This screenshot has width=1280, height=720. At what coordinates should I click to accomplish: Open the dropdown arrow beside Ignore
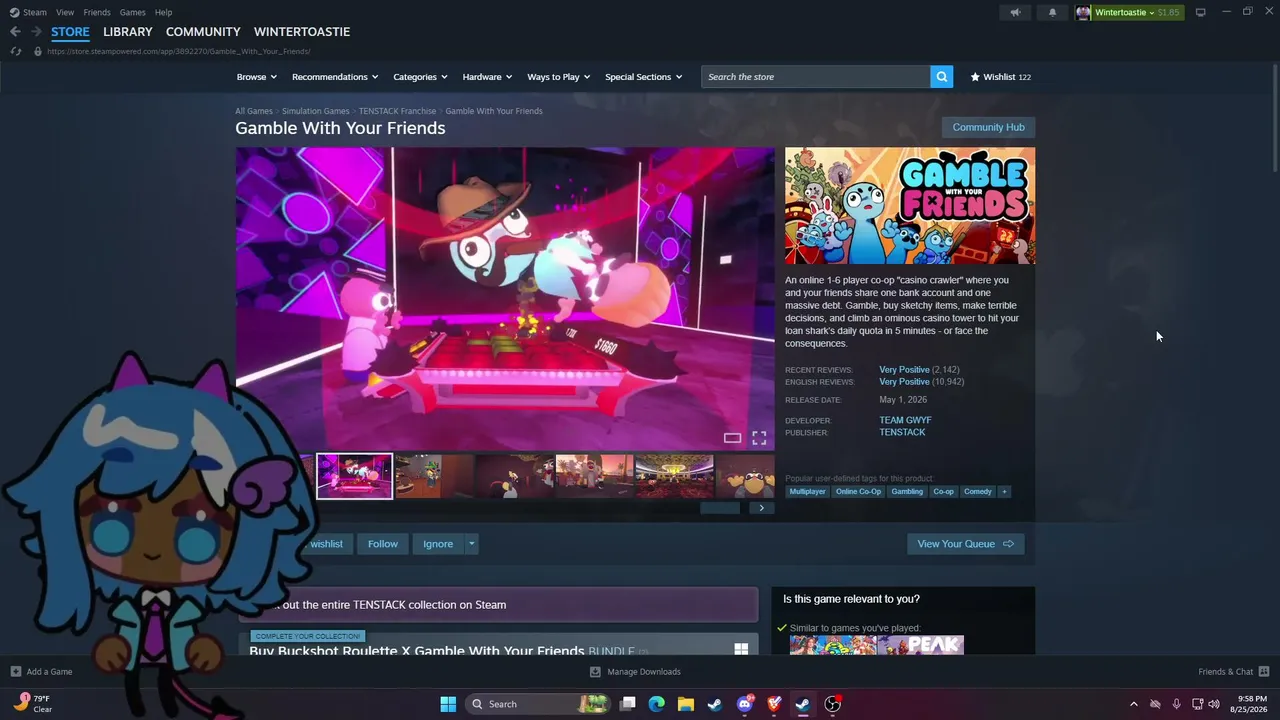point(471,544)
